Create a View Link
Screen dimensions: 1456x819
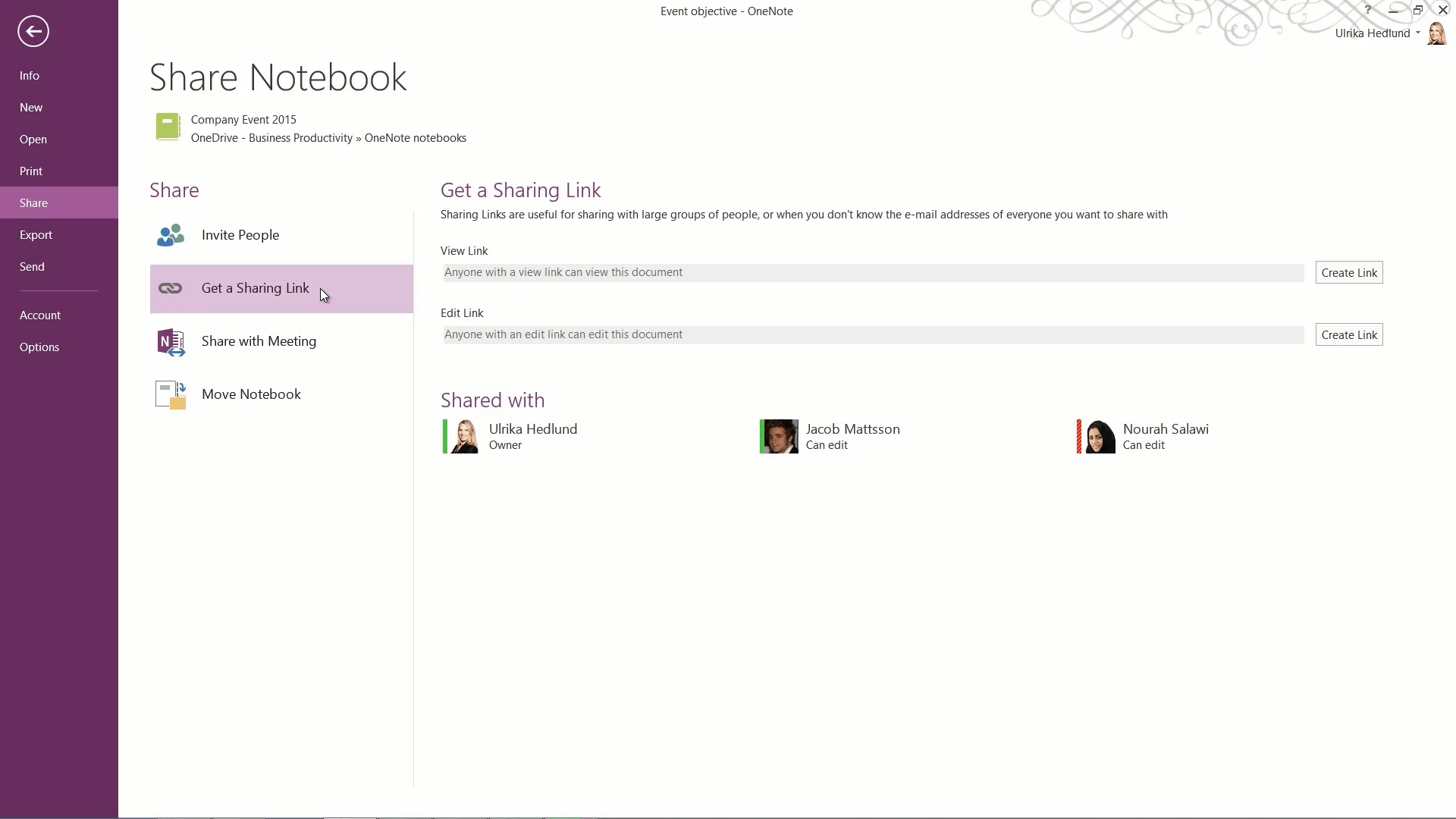click(1348, 273)
